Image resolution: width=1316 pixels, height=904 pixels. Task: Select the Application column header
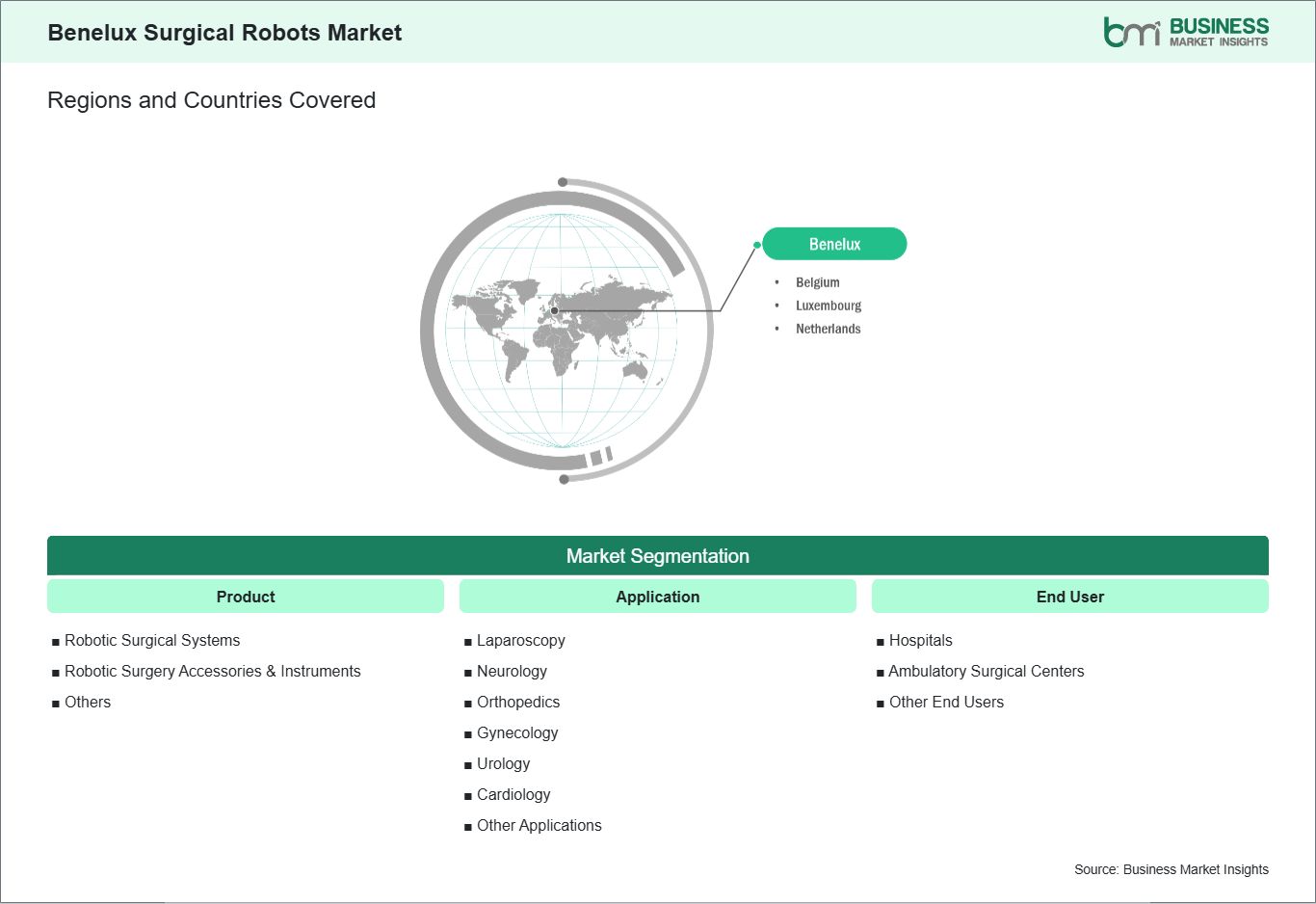(x=658, y=597)
